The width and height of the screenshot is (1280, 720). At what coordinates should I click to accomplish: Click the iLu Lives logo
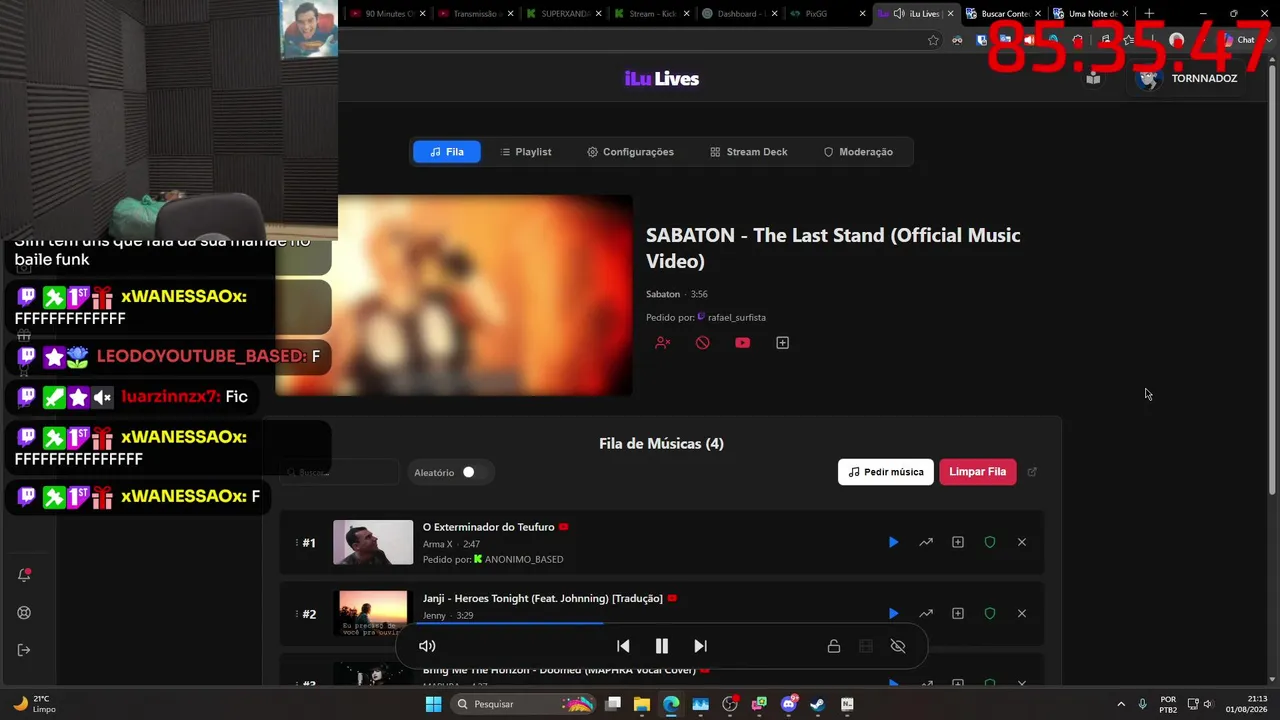(x=662, y=79)
